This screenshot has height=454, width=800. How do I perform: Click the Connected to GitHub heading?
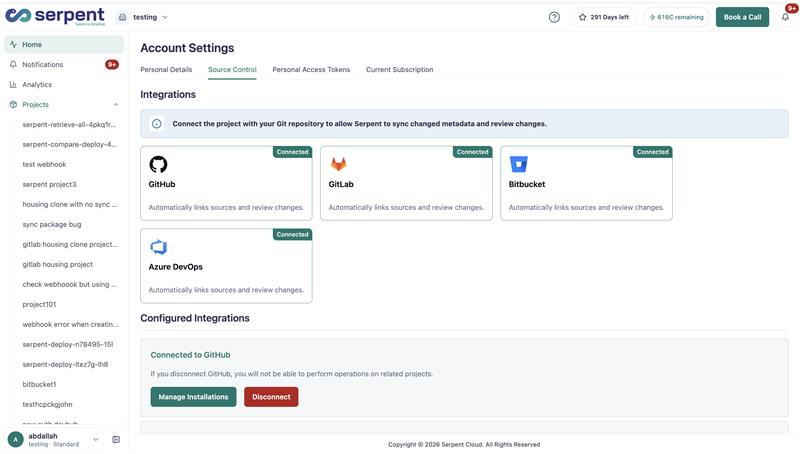[190, 355]
